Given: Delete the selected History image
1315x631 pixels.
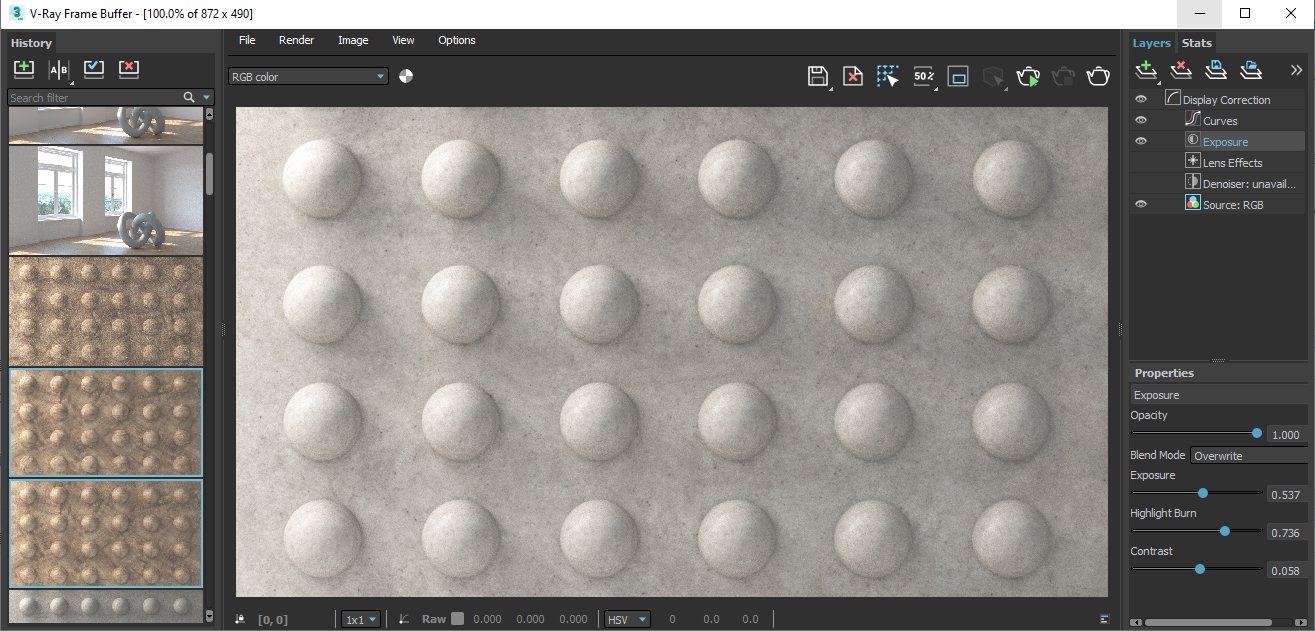Looking at the screenshot, I should point(129,69).
